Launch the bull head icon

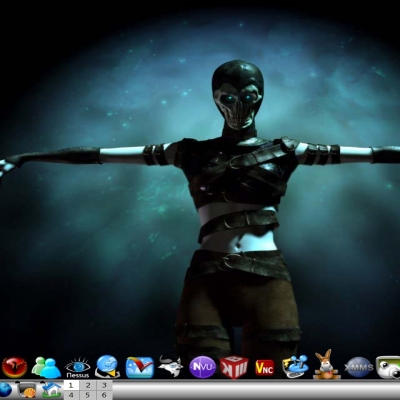171,366
